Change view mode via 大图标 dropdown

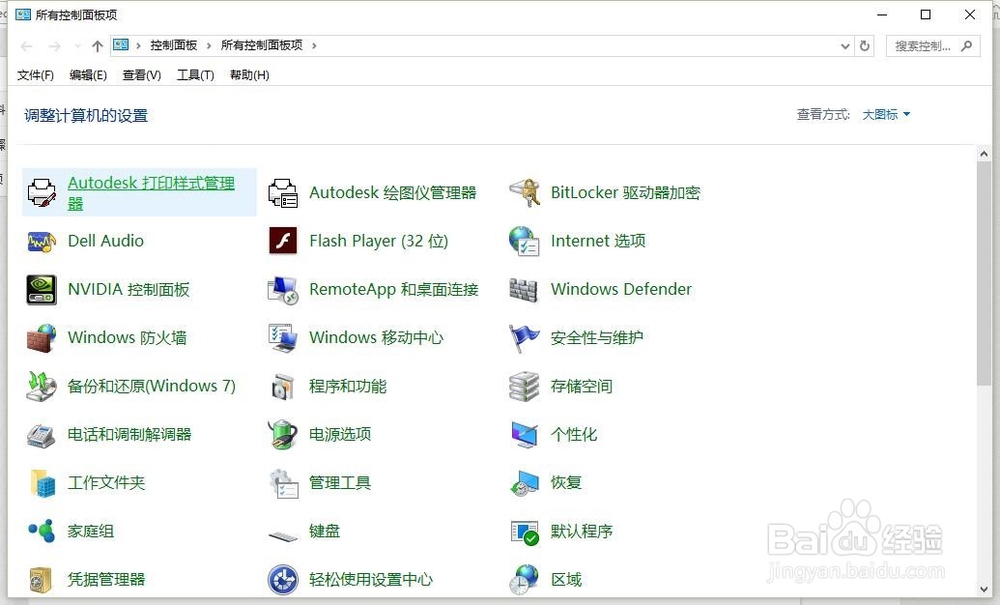click(886, 115)
